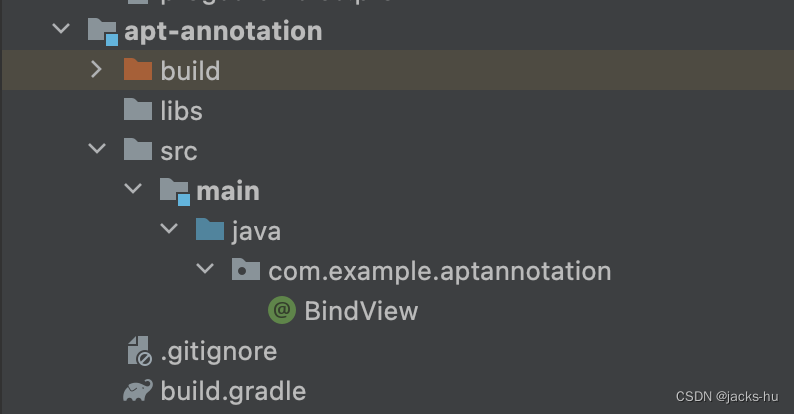Click the orange build folder icon
The image size is (794, 414).
coord(138,70)
